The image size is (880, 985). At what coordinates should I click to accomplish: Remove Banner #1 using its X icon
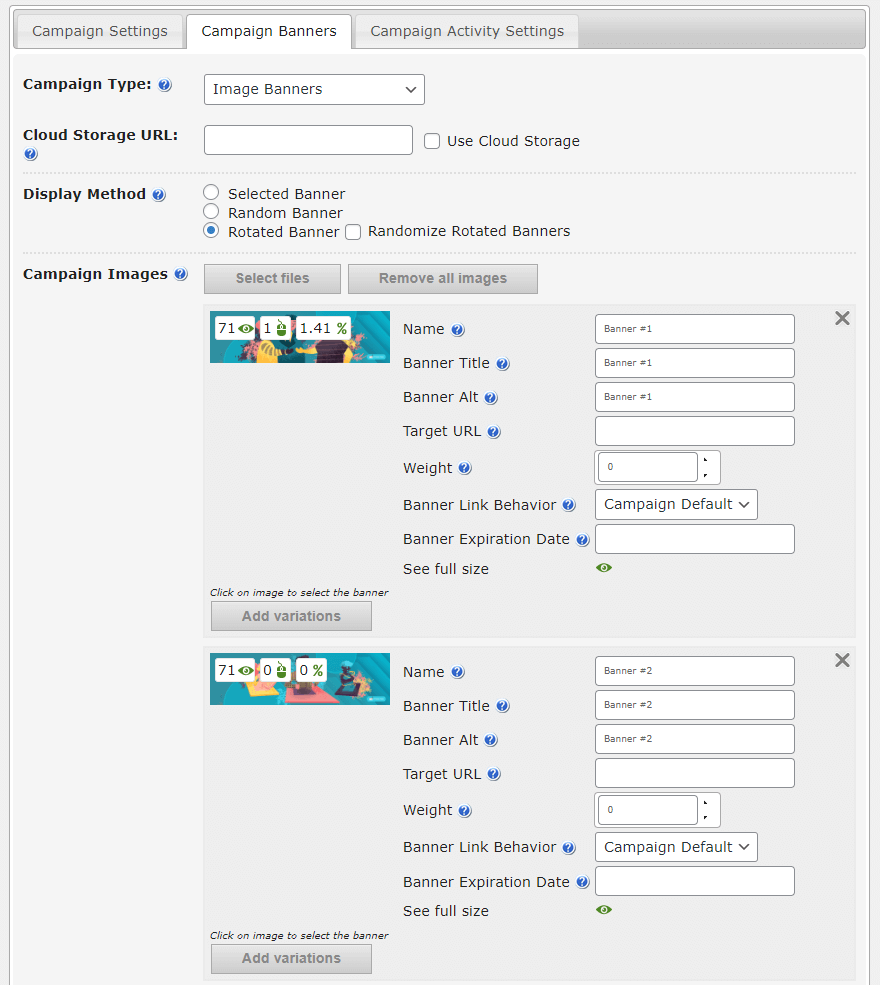[842, 318]
